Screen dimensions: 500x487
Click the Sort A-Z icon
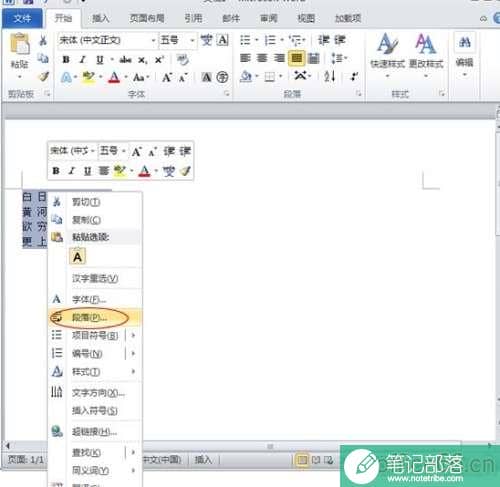329,77
